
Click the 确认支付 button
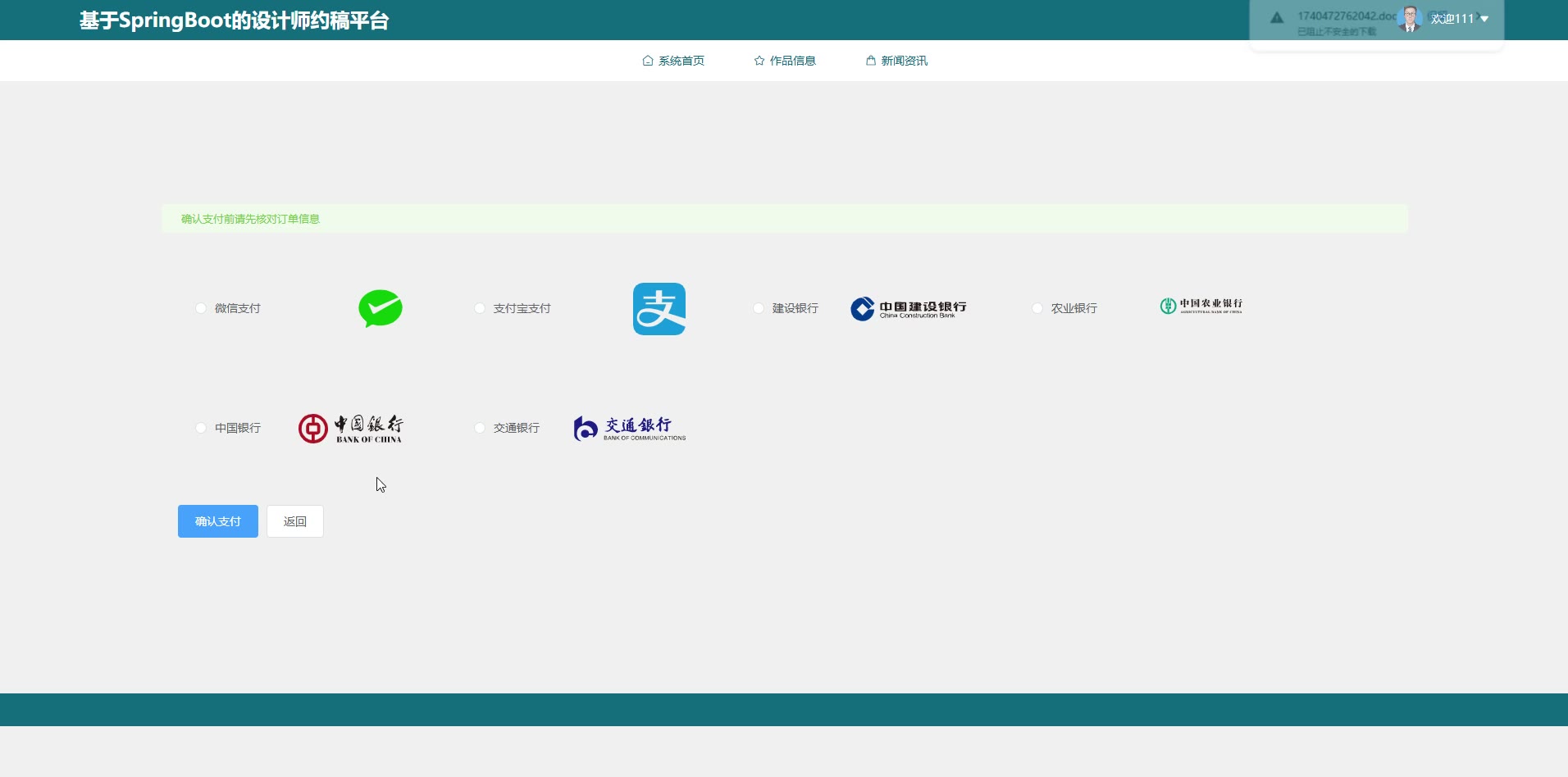(218, 521)
